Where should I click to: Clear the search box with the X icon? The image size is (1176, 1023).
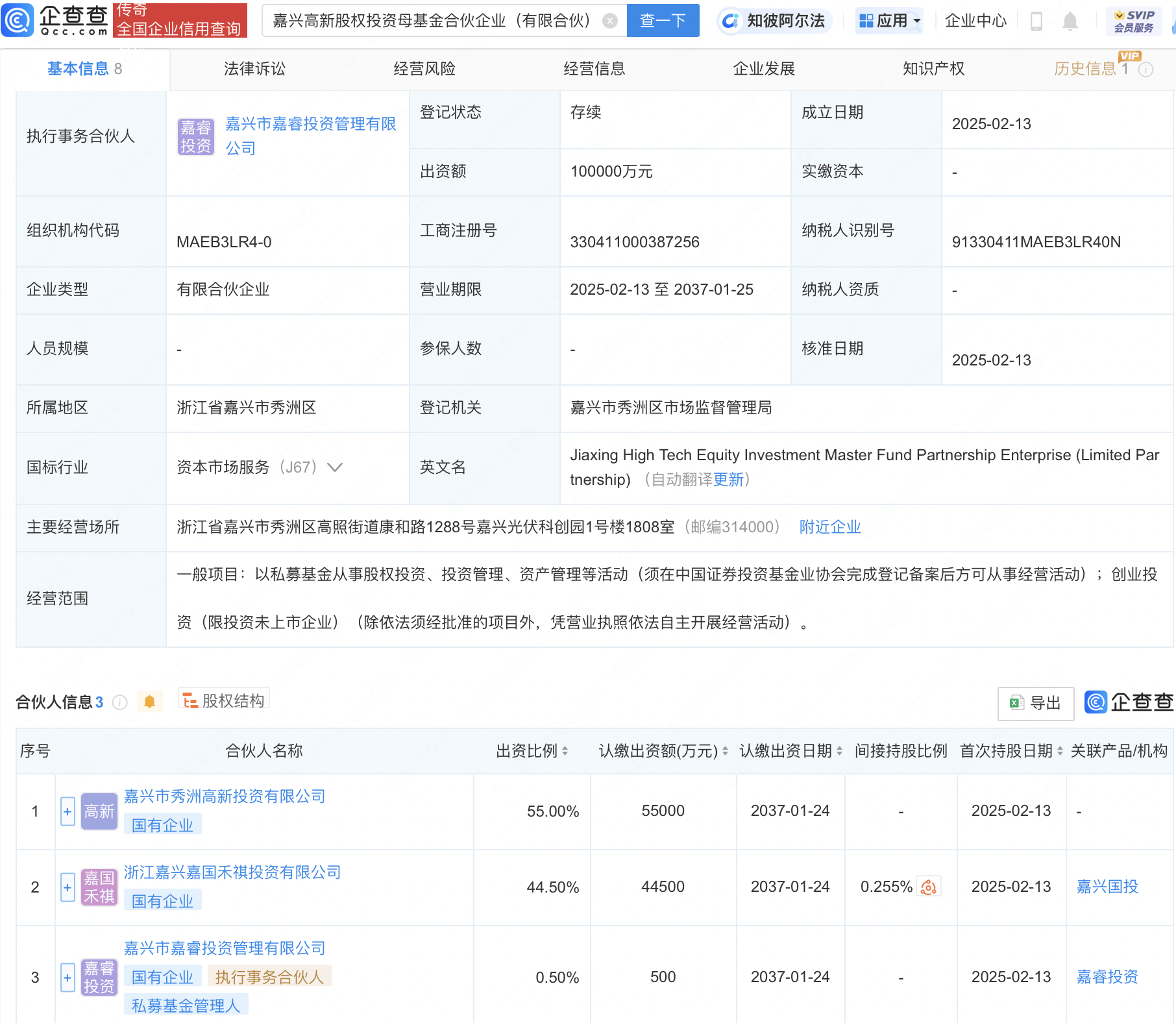coord(609,21)
